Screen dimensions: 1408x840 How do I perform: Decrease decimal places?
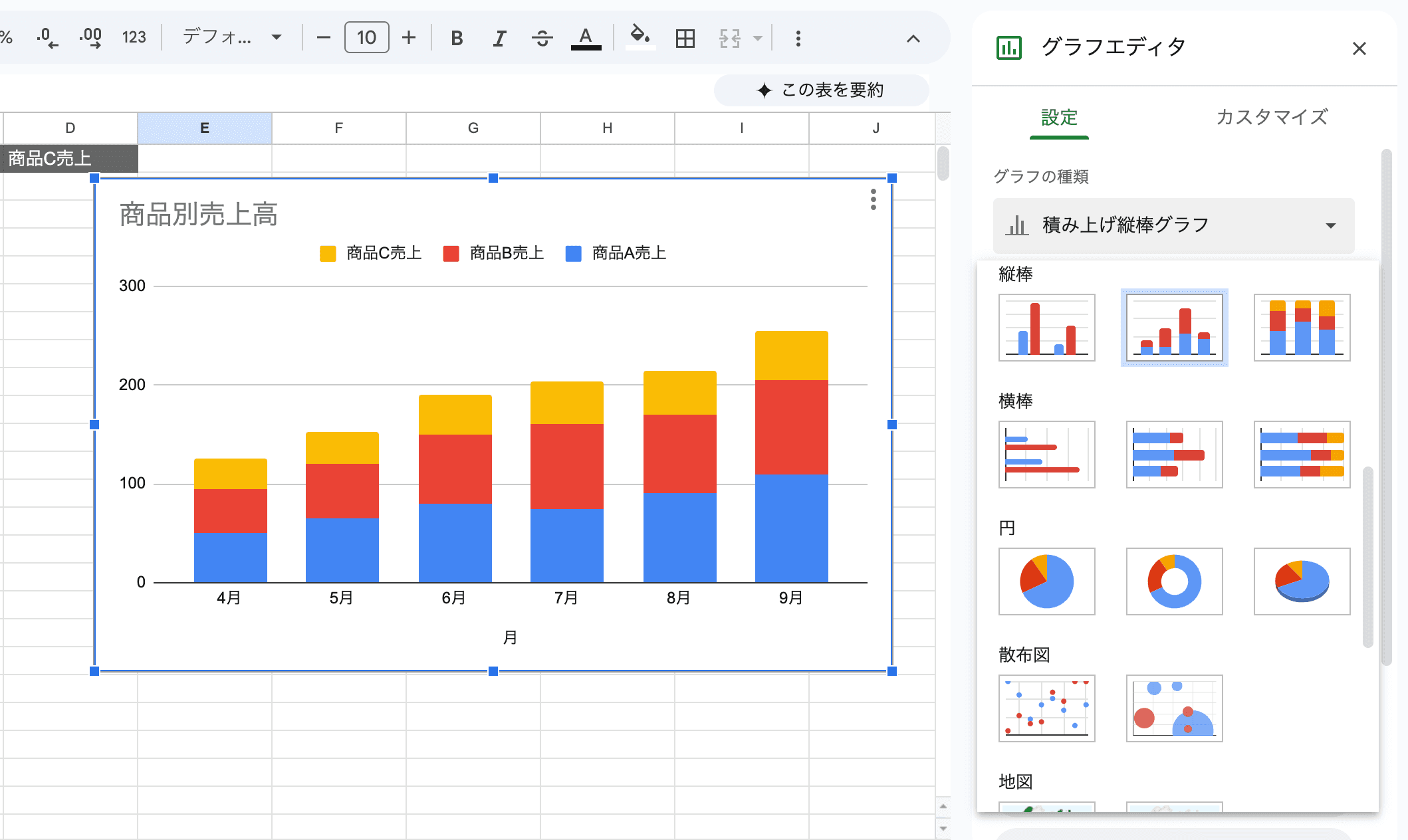point(47,37)
